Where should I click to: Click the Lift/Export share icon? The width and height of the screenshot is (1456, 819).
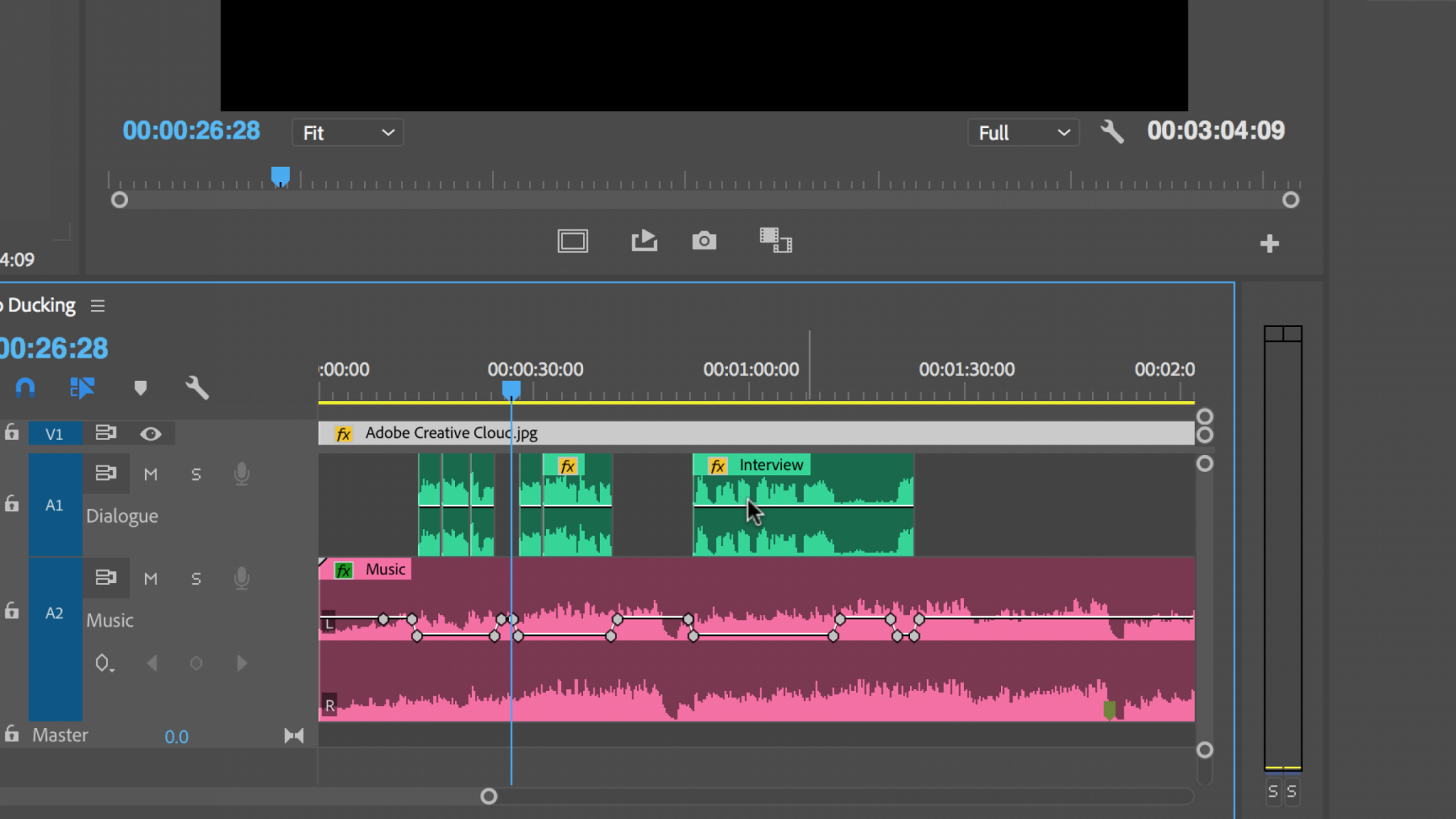[x=644, y=240]
